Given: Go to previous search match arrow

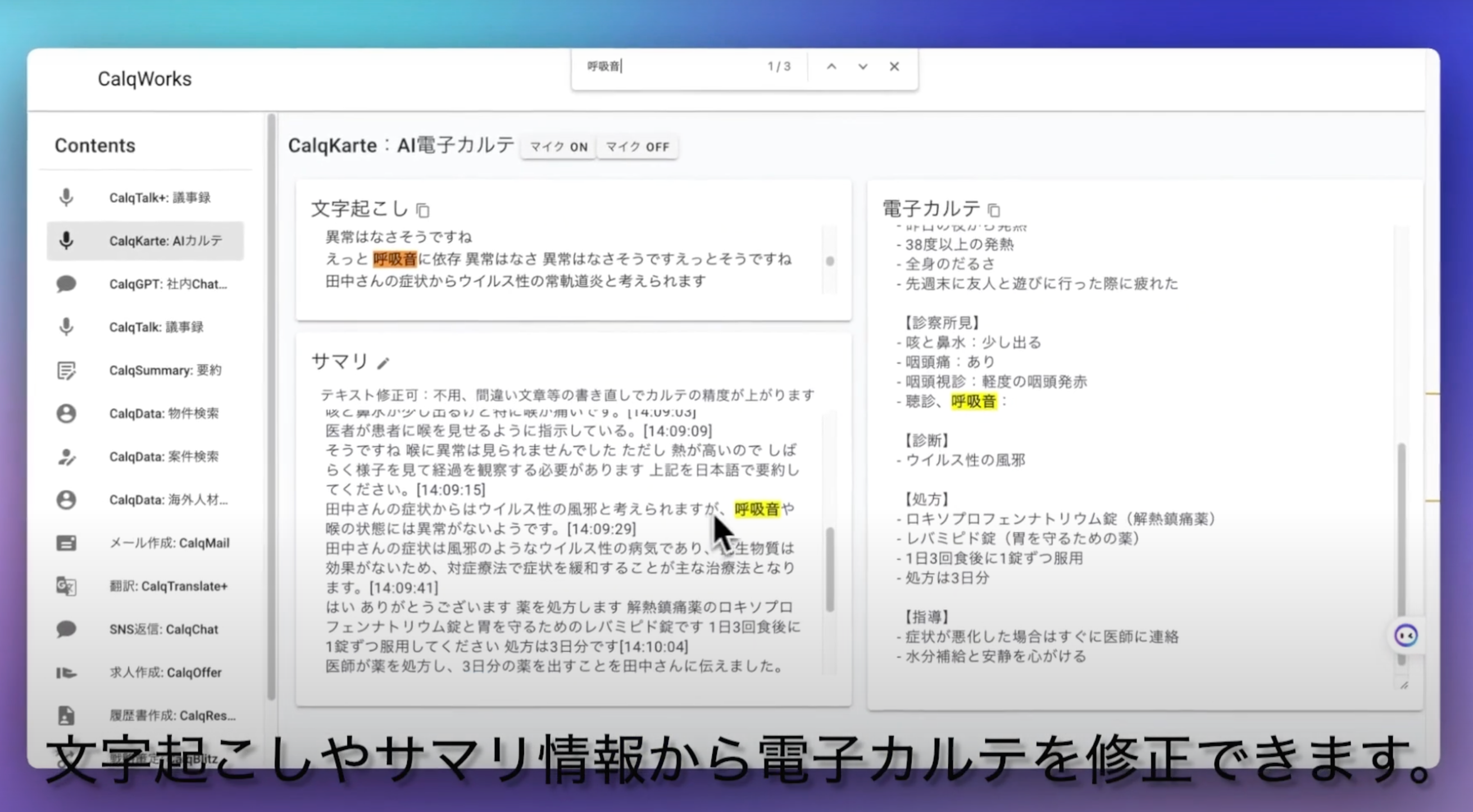Looking at the screenshot, I should (x=831, y=67).
